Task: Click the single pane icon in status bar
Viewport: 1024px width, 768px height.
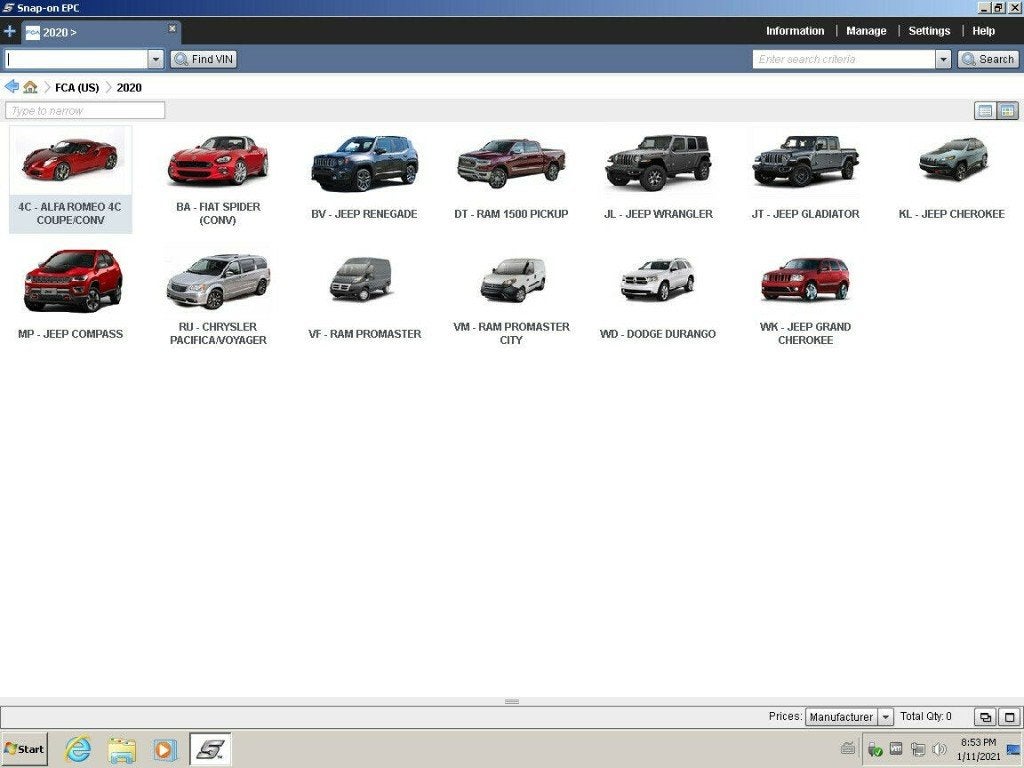Action: [1009, 717]
